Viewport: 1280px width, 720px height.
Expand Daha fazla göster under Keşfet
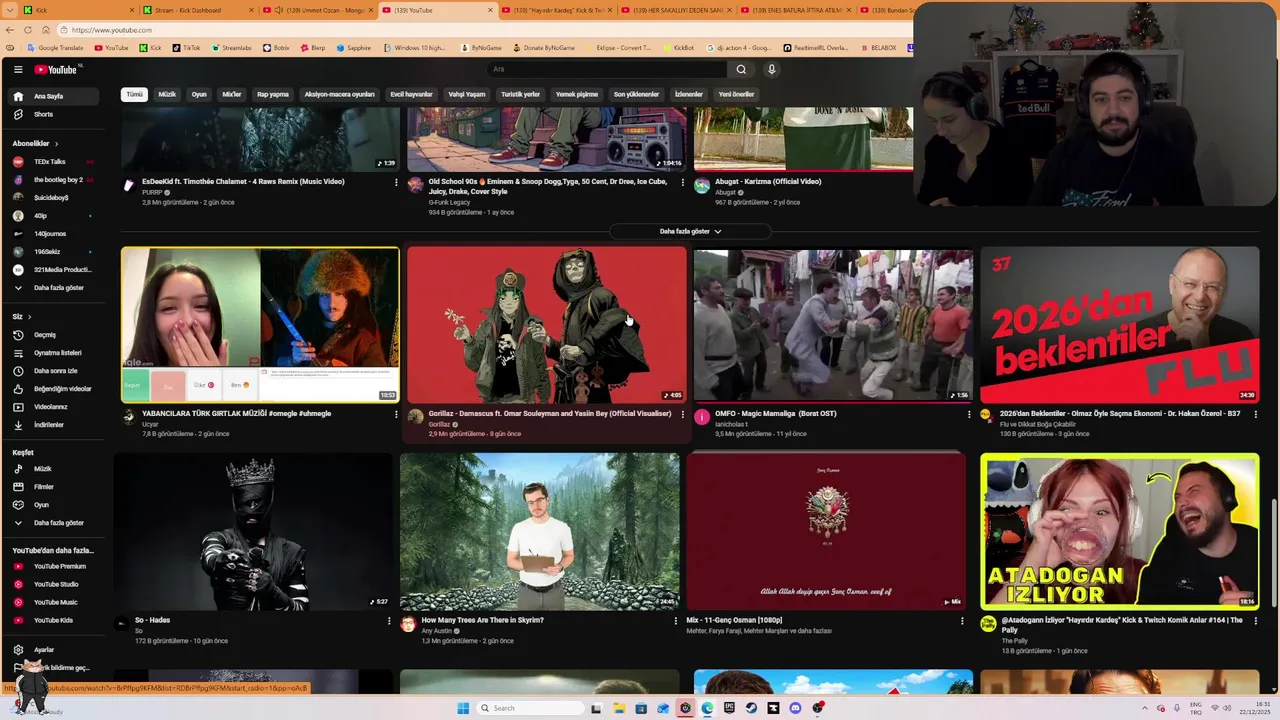tap(55, 523)
